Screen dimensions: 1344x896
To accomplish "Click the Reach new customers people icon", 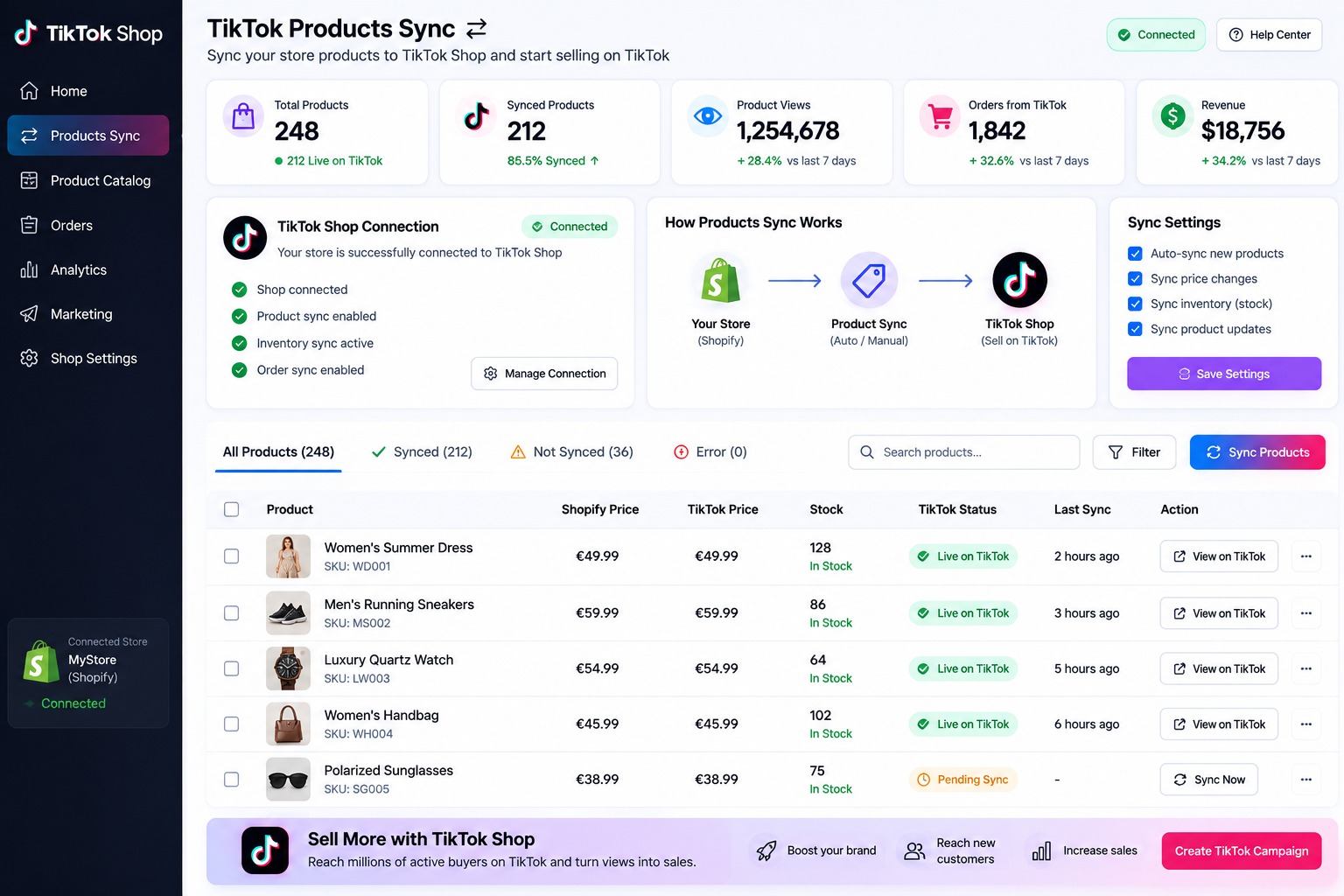I will coord(915,850).
